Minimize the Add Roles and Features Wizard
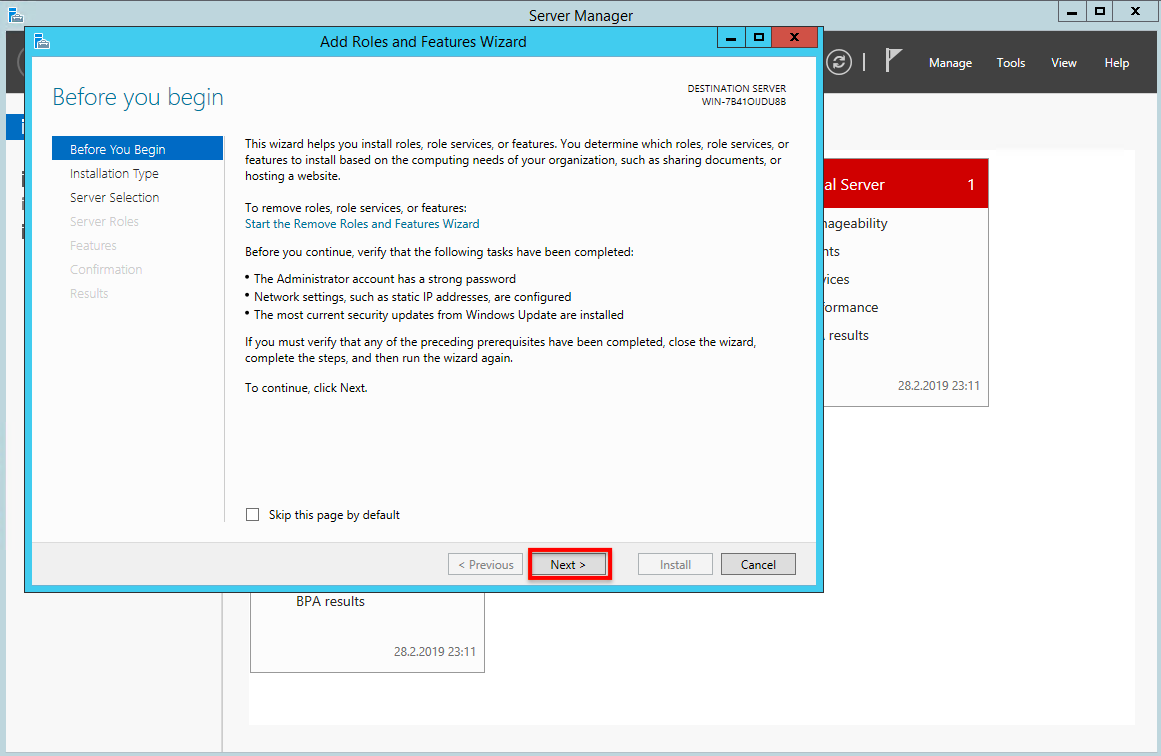The image size is (1161, 756). [x=731, y=38]
